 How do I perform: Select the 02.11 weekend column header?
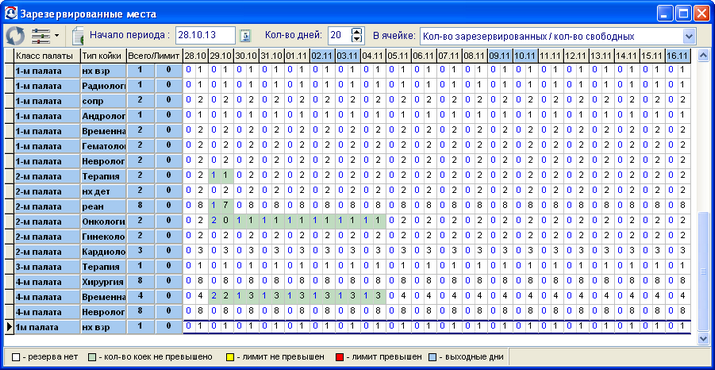tap(322, 56)
